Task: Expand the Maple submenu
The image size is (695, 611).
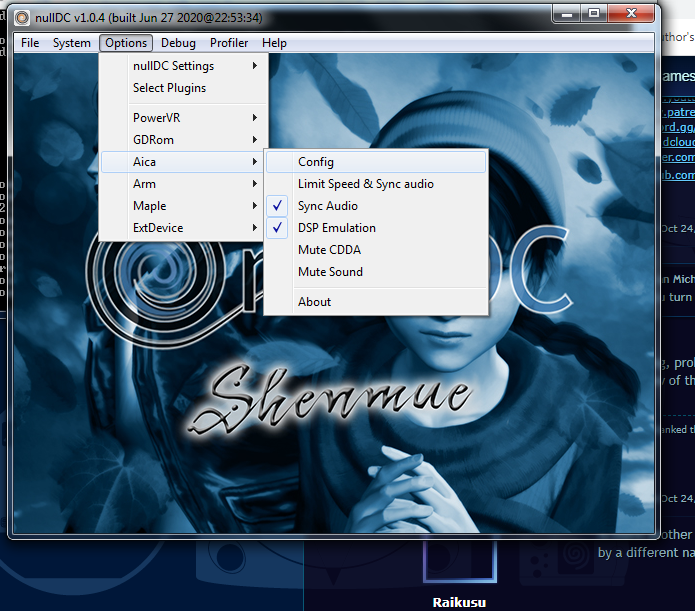Action: tap(184, 206)
